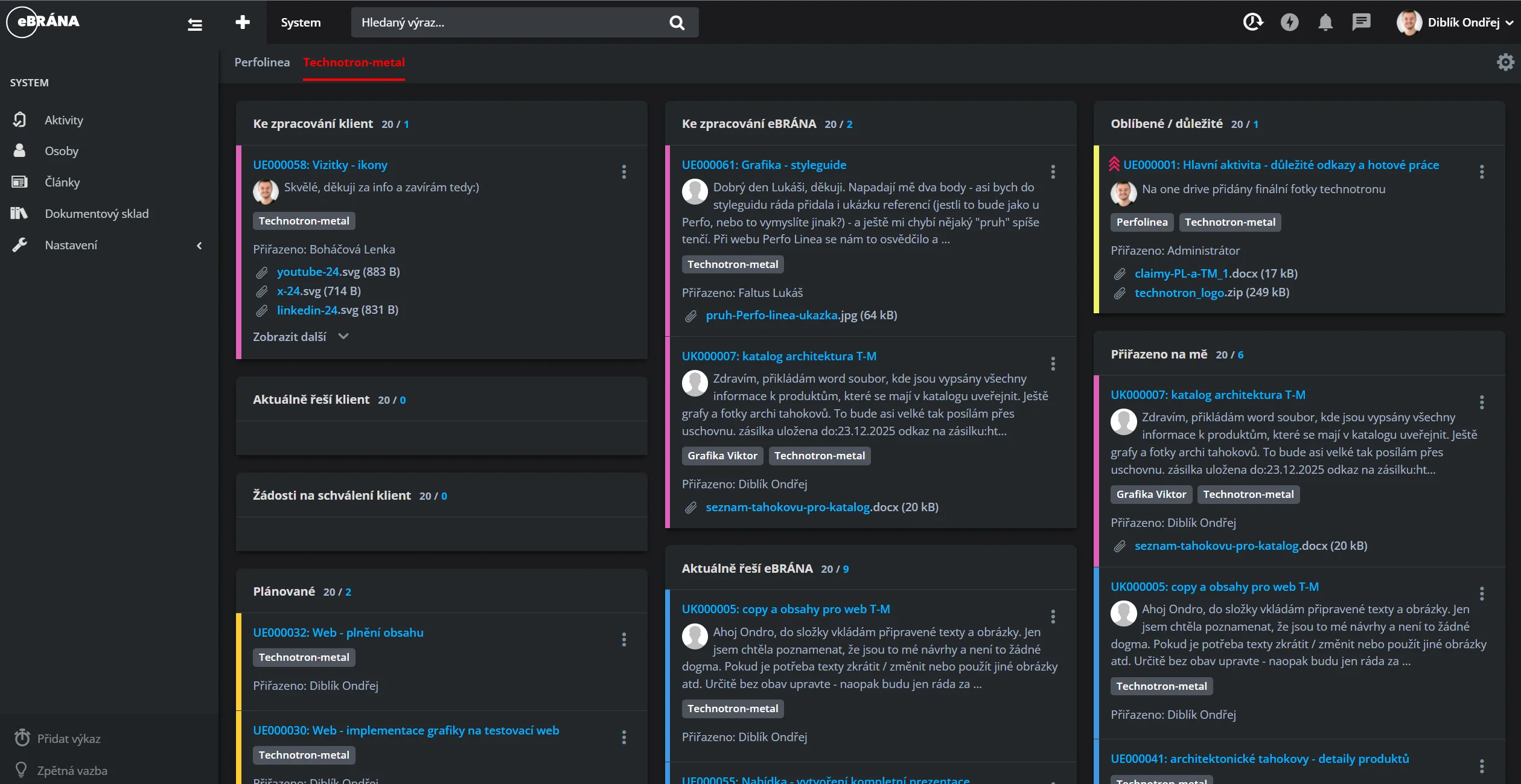
Task: Open notifications bell icon
Action: [x=1325, y=22]
